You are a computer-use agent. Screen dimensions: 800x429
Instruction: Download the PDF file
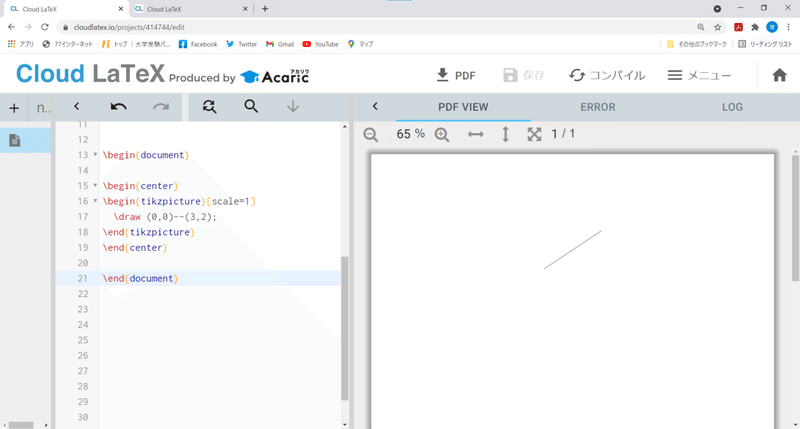click(x=456, y=75)
